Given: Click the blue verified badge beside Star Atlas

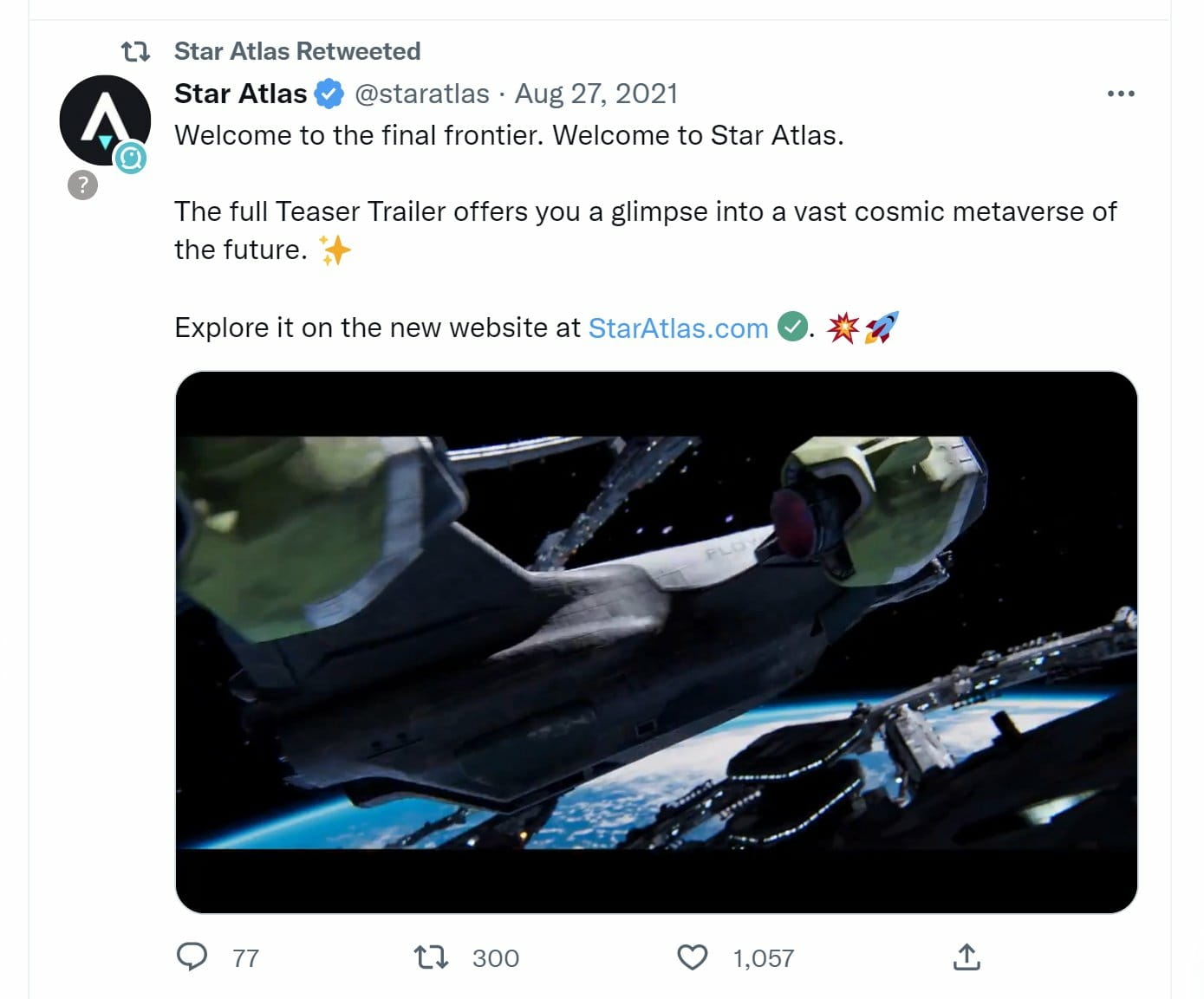Looking at the screenshot, I should 329,94.
